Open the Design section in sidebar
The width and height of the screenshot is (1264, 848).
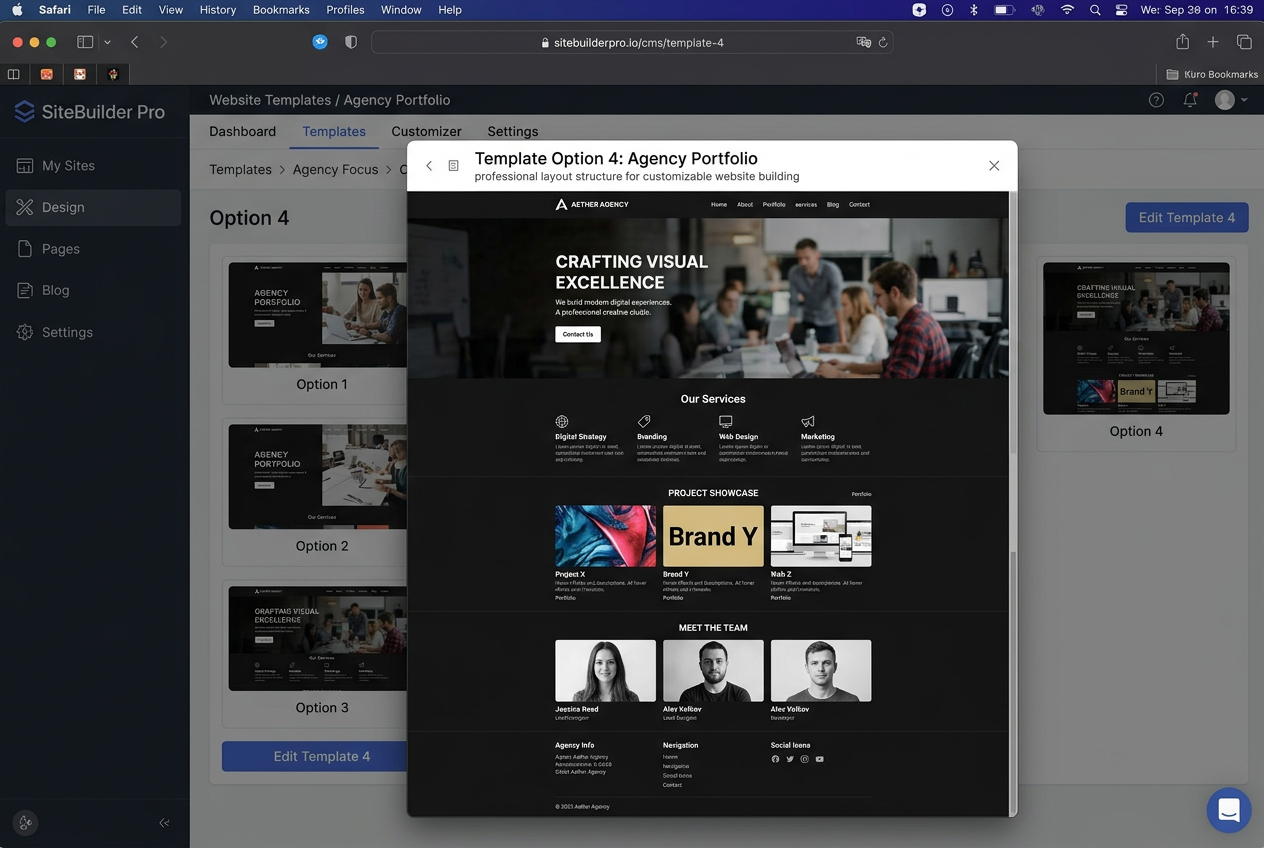pos(93,207)
